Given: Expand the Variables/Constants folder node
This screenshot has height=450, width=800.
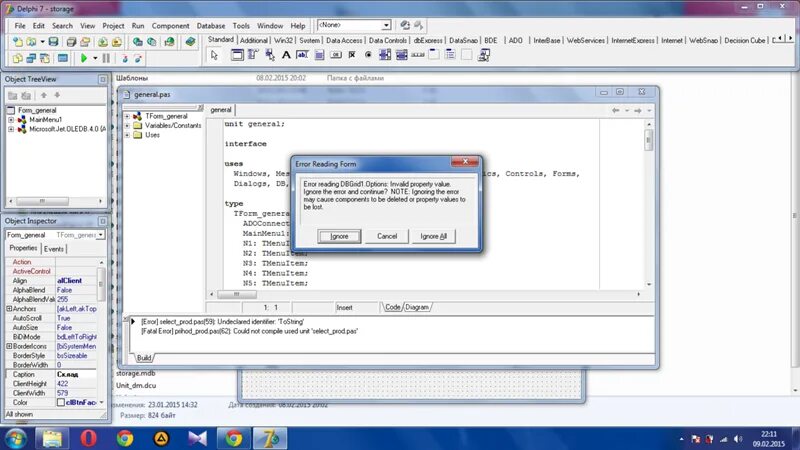Looking at the screenshot, I should [x=127, y=126].
